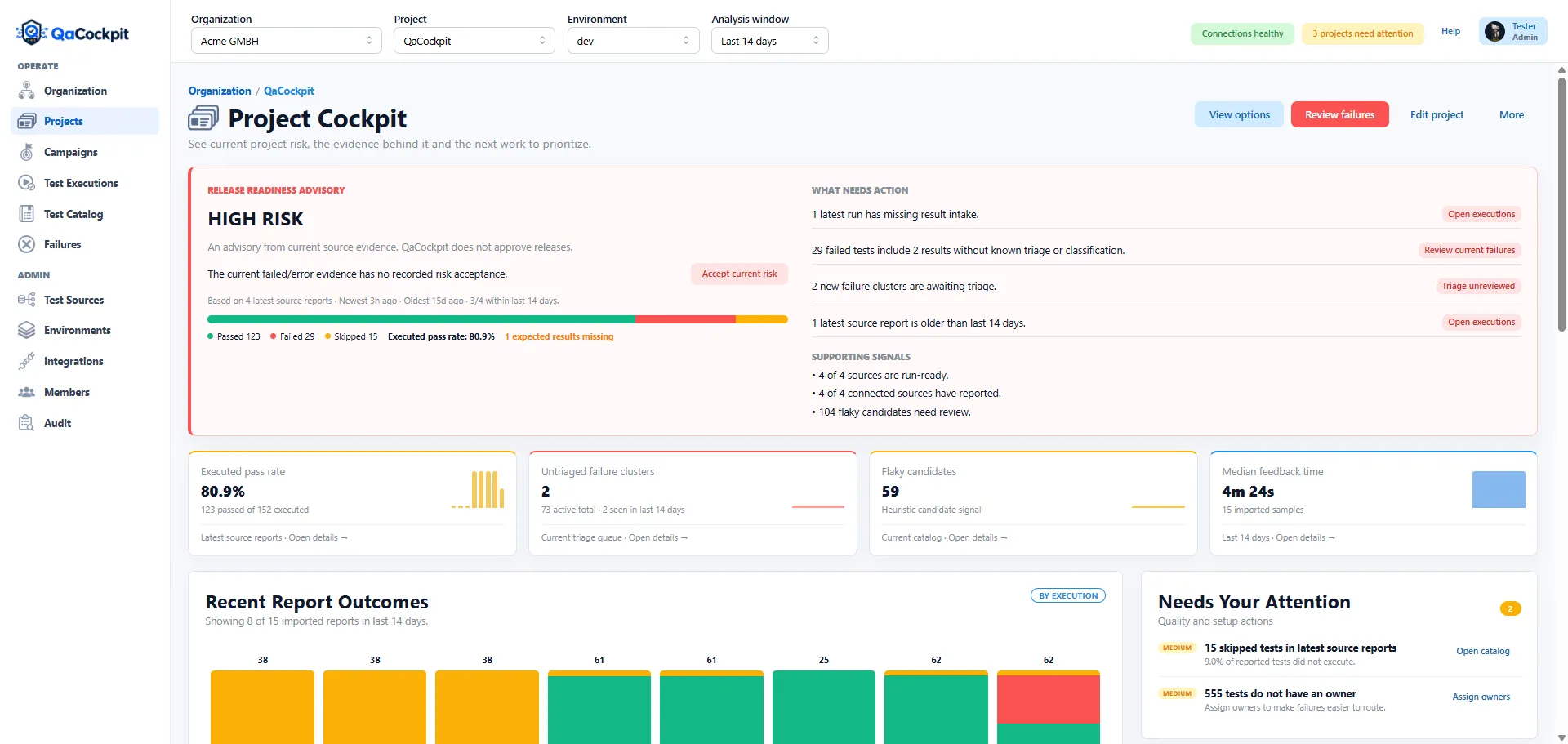Screen dimensions: 1568x744
Task: Click '104 flaky candidates need review.' text
Action: (x=894, y=412)
